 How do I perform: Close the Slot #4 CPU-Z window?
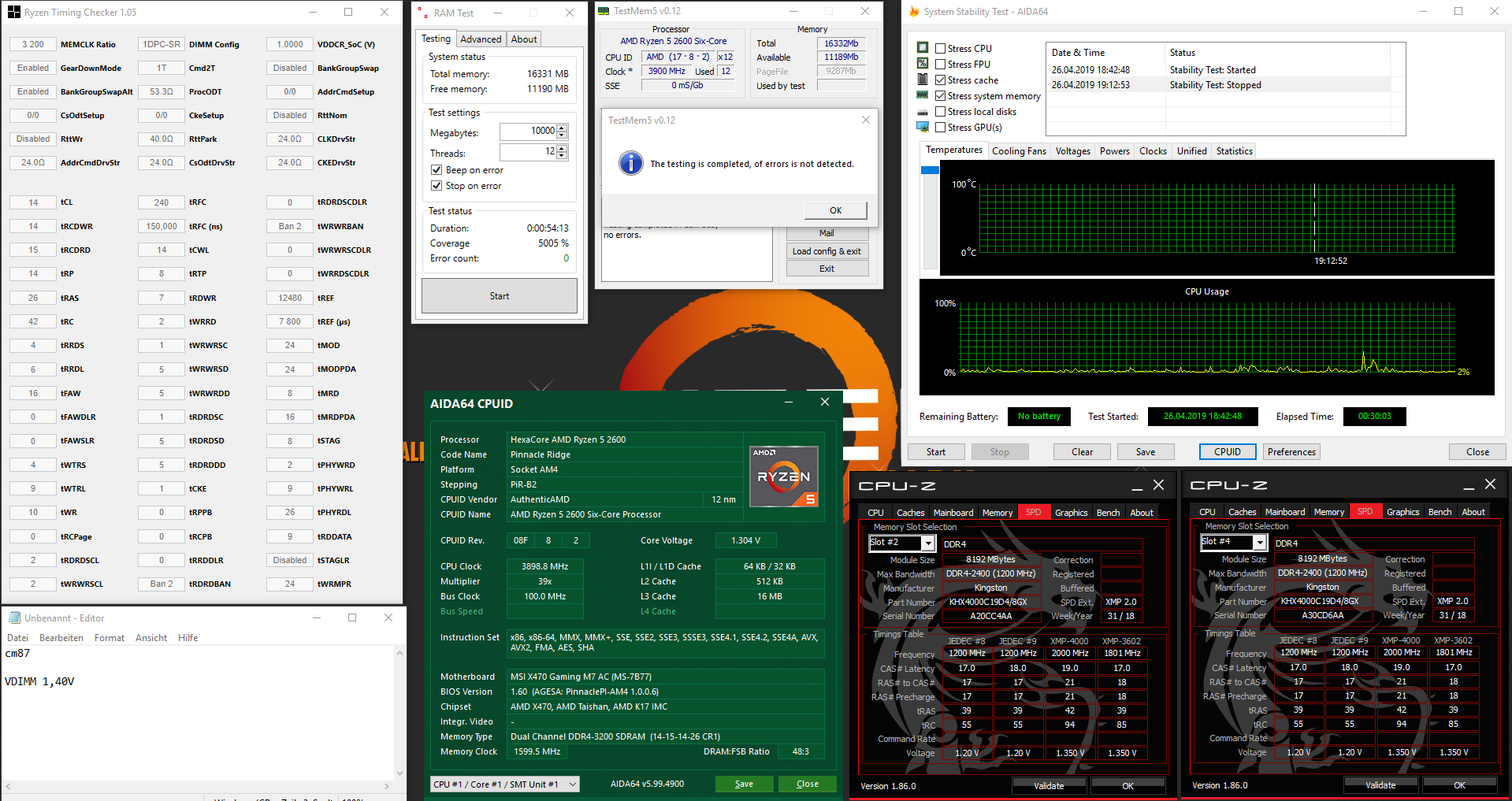pyautogui.click(x=1490, y=484)
